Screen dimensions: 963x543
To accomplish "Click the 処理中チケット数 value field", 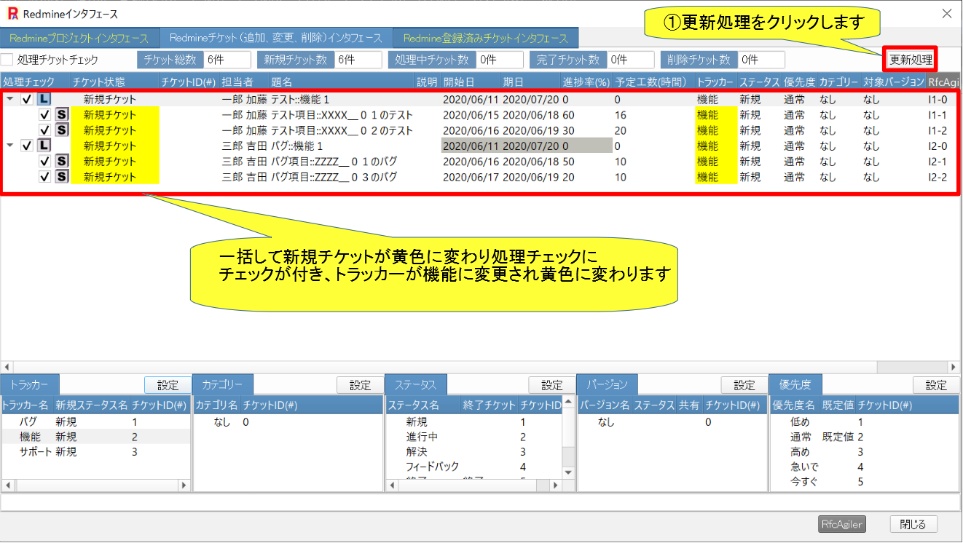I will [500, 60].
